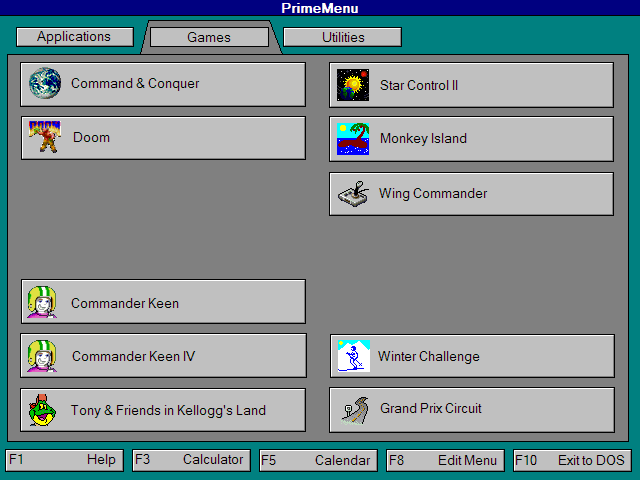Viewport: 640px width, 480px height.
Task: Click the winding road icon for Grand Prix Circuit
Action: (355, 410)
